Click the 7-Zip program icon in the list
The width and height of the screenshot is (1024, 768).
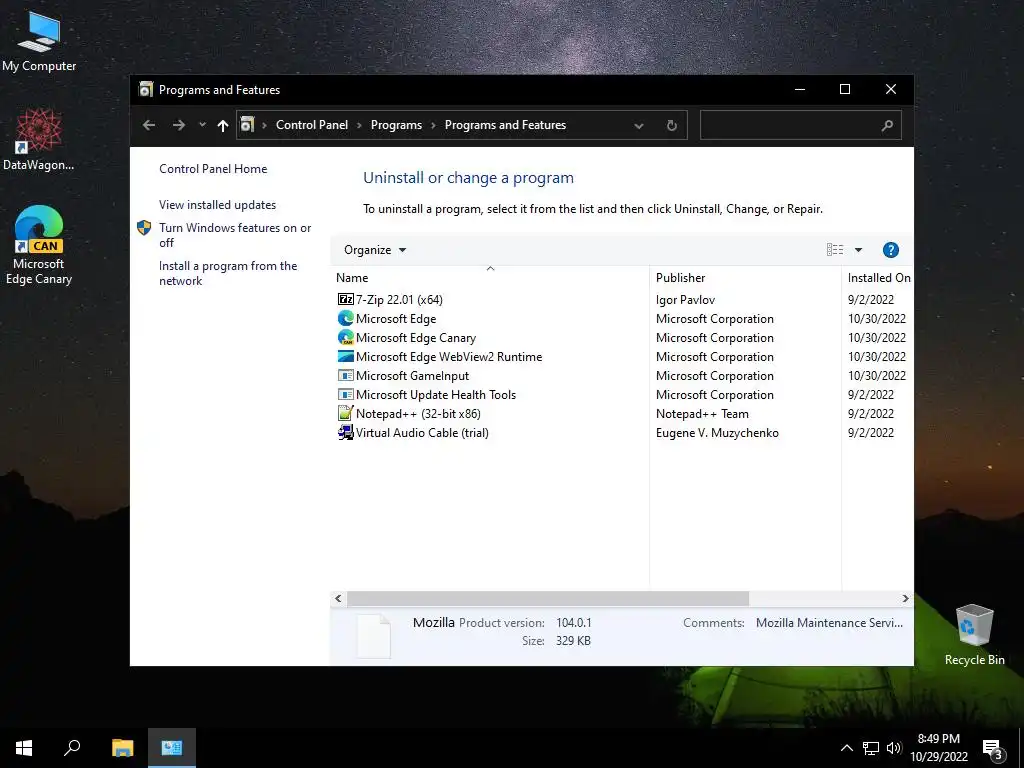pyautogui.click(x=345, y=300)
